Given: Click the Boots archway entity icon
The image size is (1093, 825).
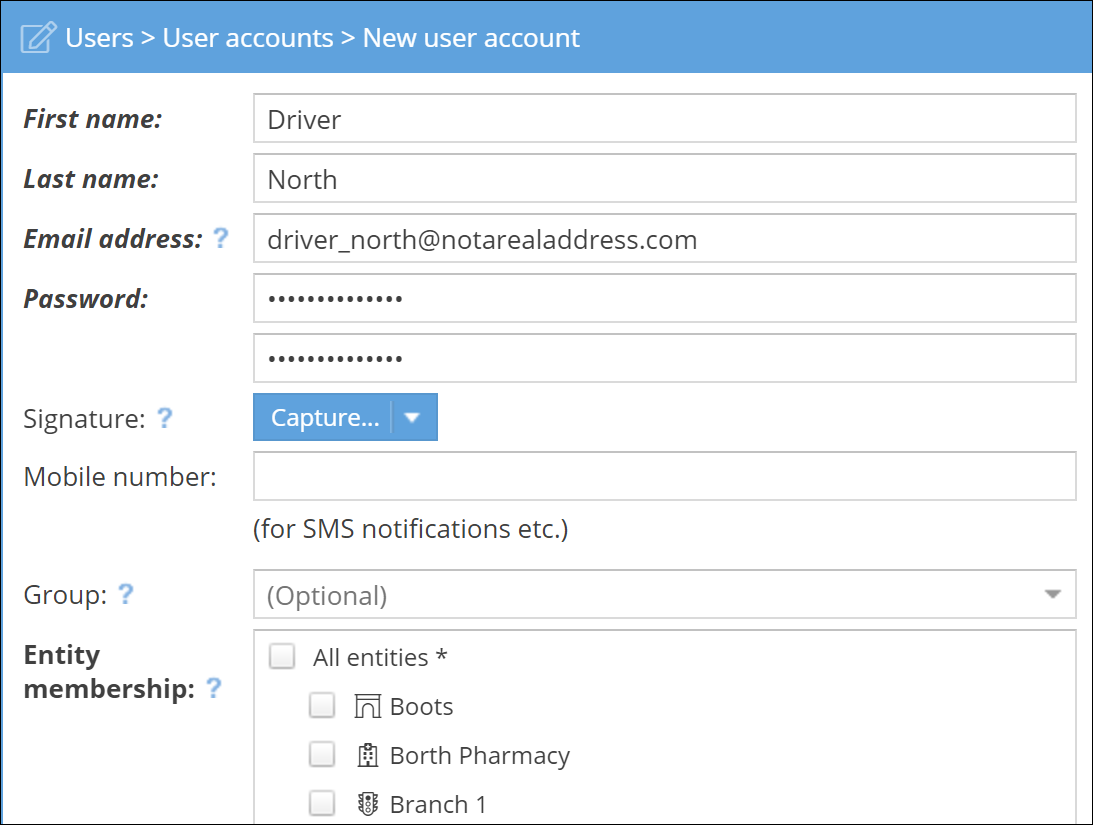Looking at the screenshot, I should (x=369, y=707).
